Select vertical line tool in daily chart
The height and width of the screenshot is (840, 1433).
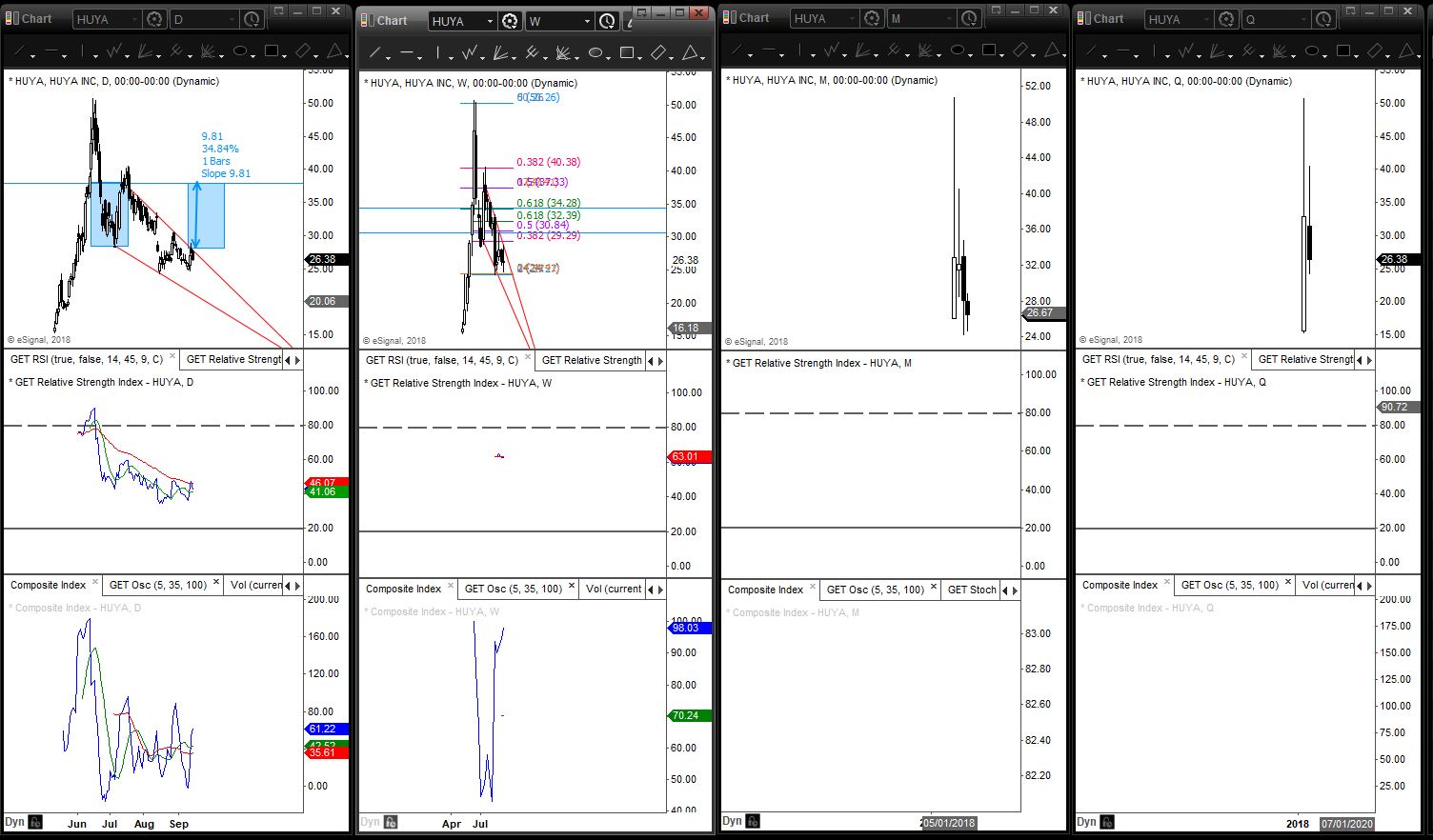click(x=83, y=50)
